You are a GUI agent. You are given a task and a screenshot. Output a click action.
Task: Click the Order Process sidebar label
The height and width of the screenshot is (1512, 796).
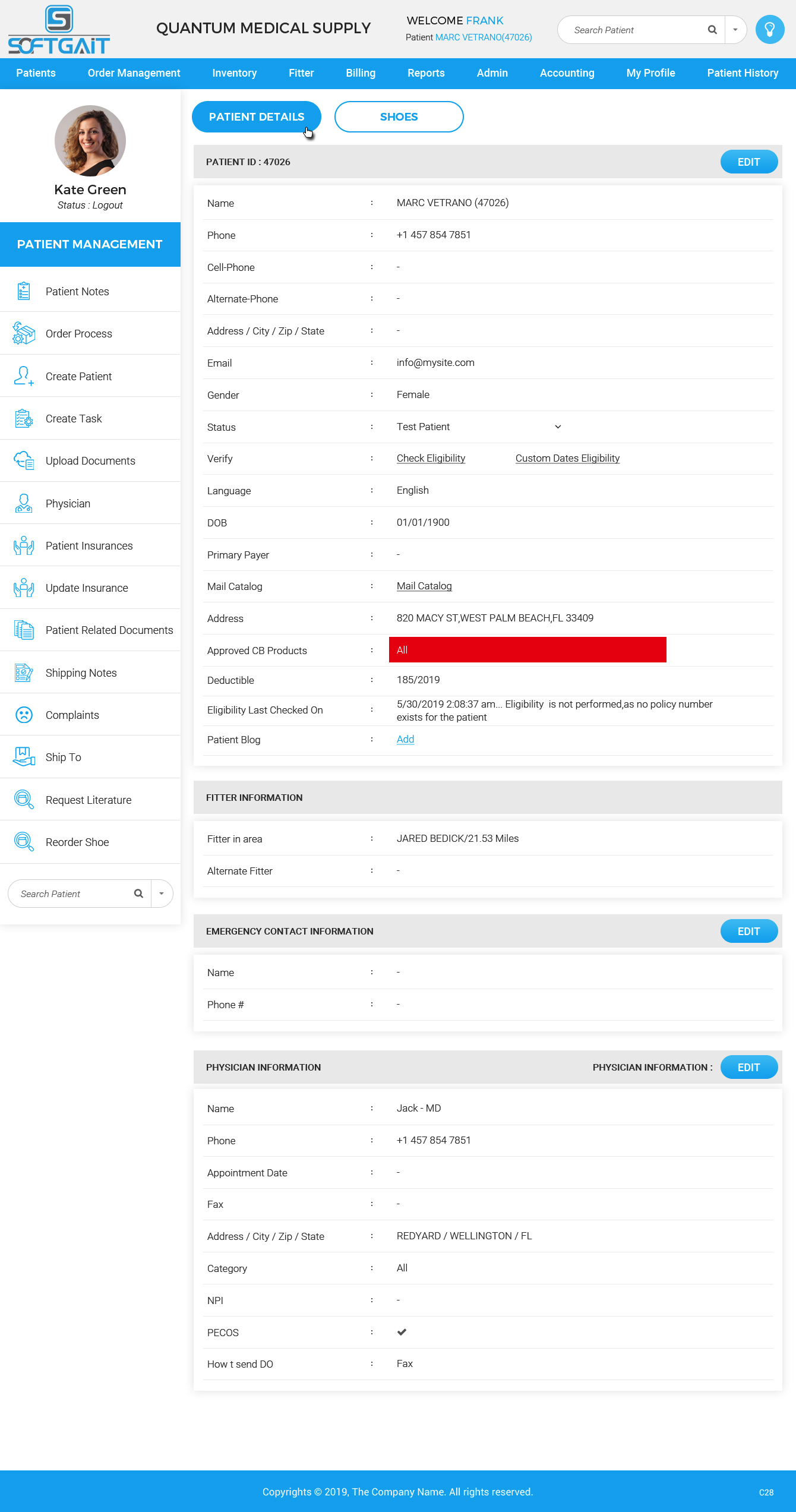click(79, 333)
